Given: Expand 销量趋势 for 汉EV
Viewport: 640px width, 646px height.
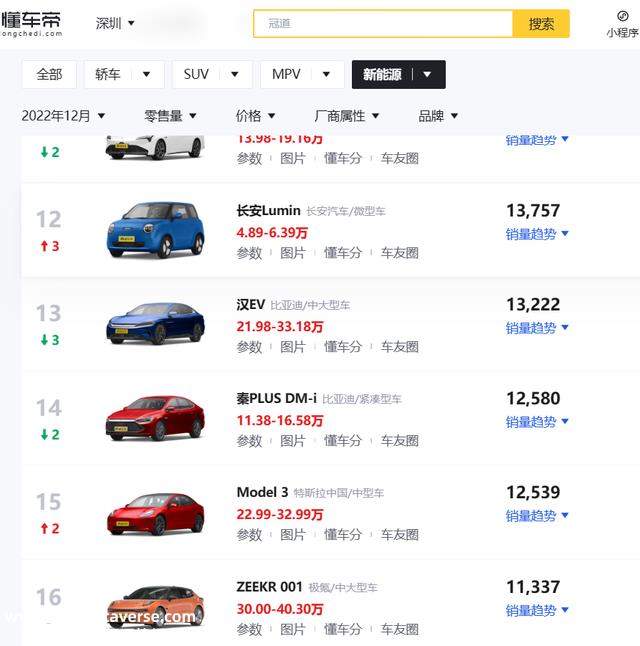Looking at the screenshot, I should [537, 328].
